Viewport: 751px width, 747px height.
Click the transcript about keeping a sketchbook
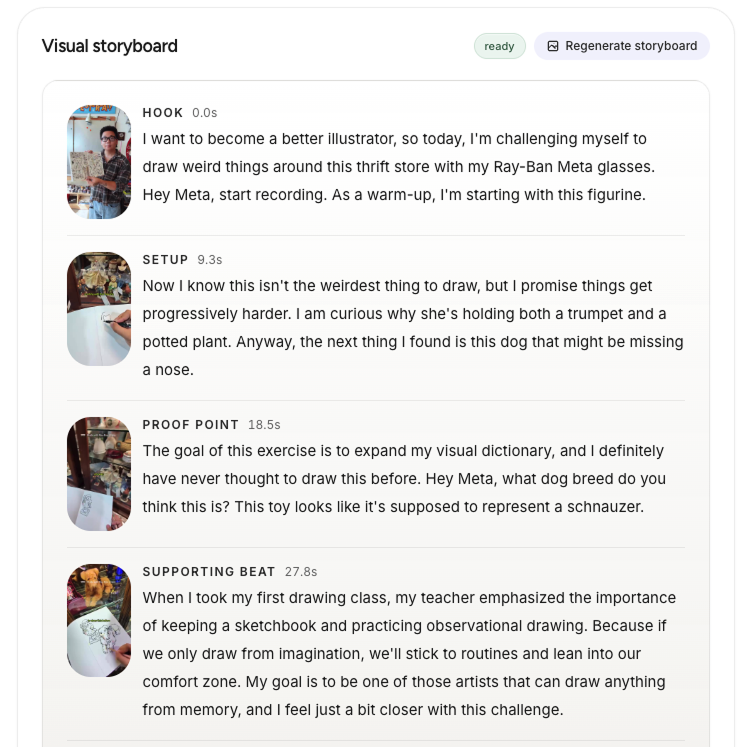coord(410,654)
